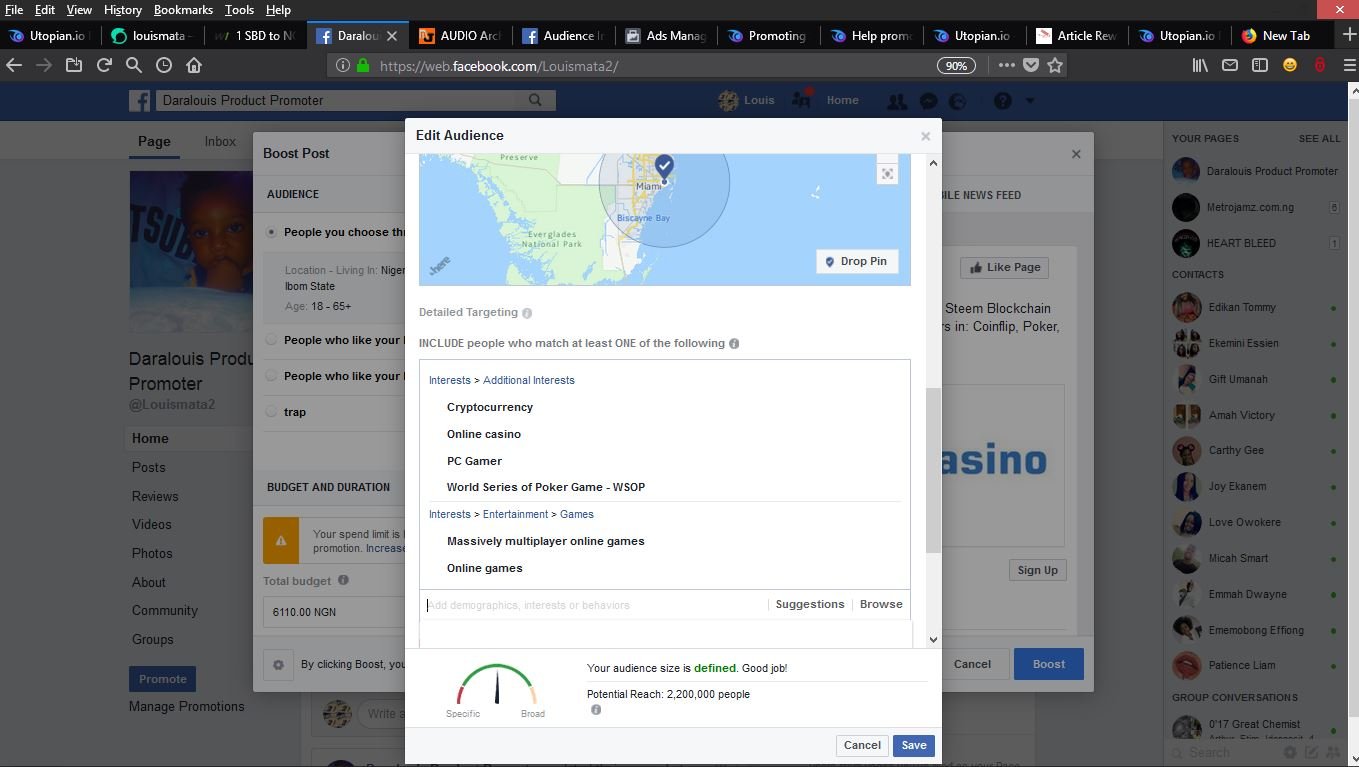Select 'People you choose through targeting' radio button
Viewport: 1359px width, 767px height.
coord(271,232)
